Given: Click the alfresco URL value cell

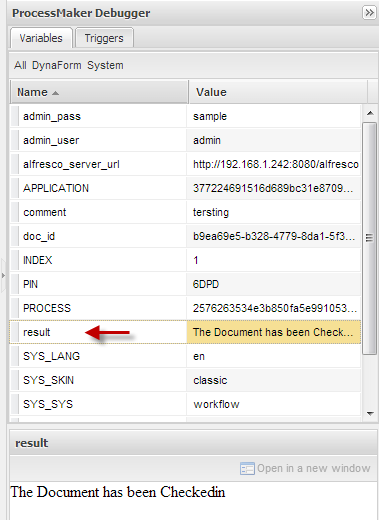Looking at the screenshot, I should tap(274, 164).
